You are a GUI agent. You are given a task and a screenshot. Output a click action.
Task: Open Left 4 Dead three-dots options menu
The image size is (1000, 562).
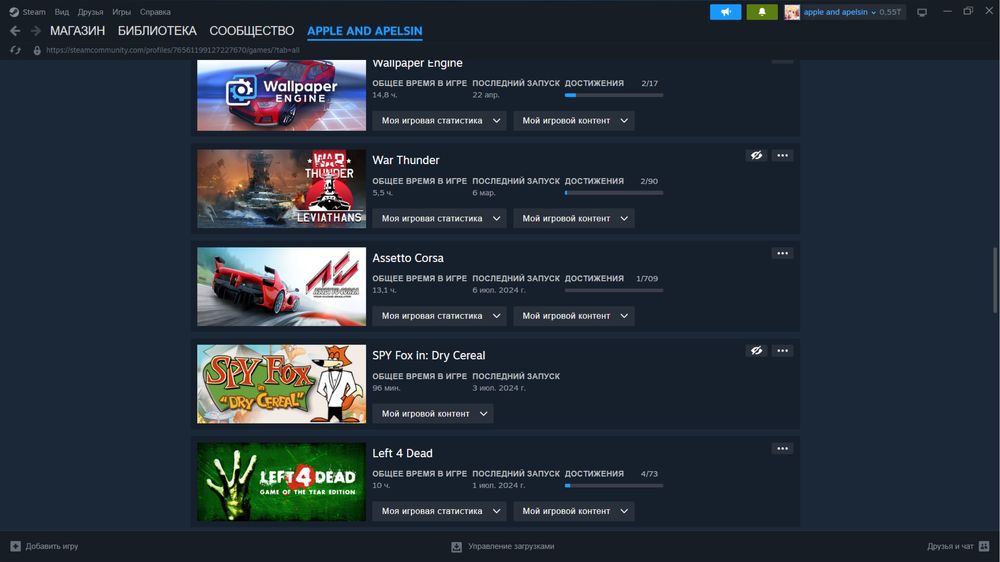pyautogui.click(x=783, y=448)
